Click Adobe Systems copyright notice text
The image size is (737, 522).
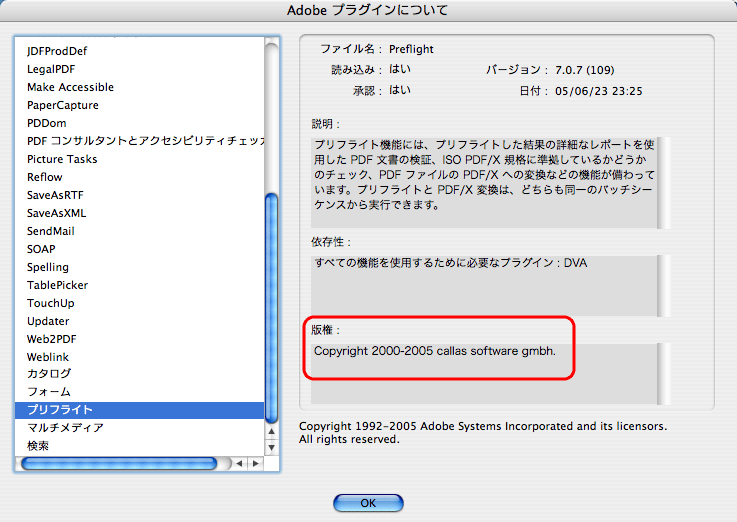[483, 433]
